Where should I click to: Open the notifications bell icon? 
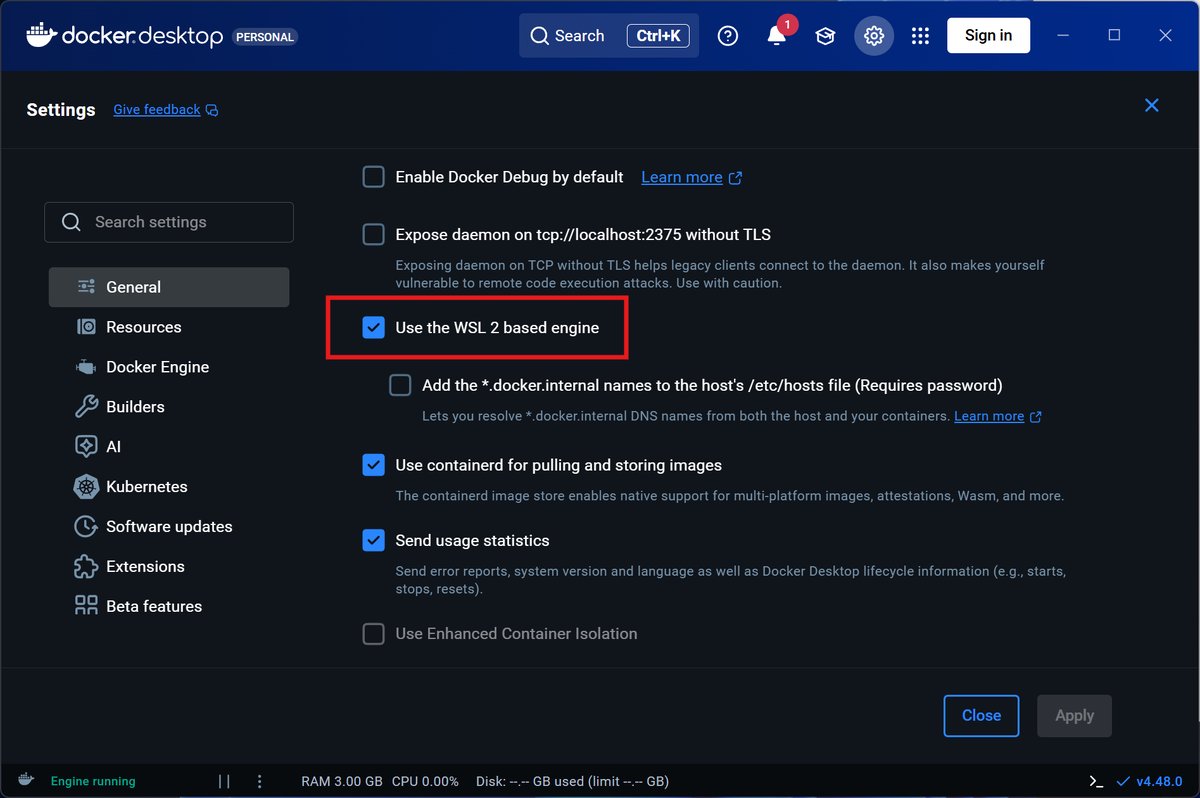pos(776,36)
